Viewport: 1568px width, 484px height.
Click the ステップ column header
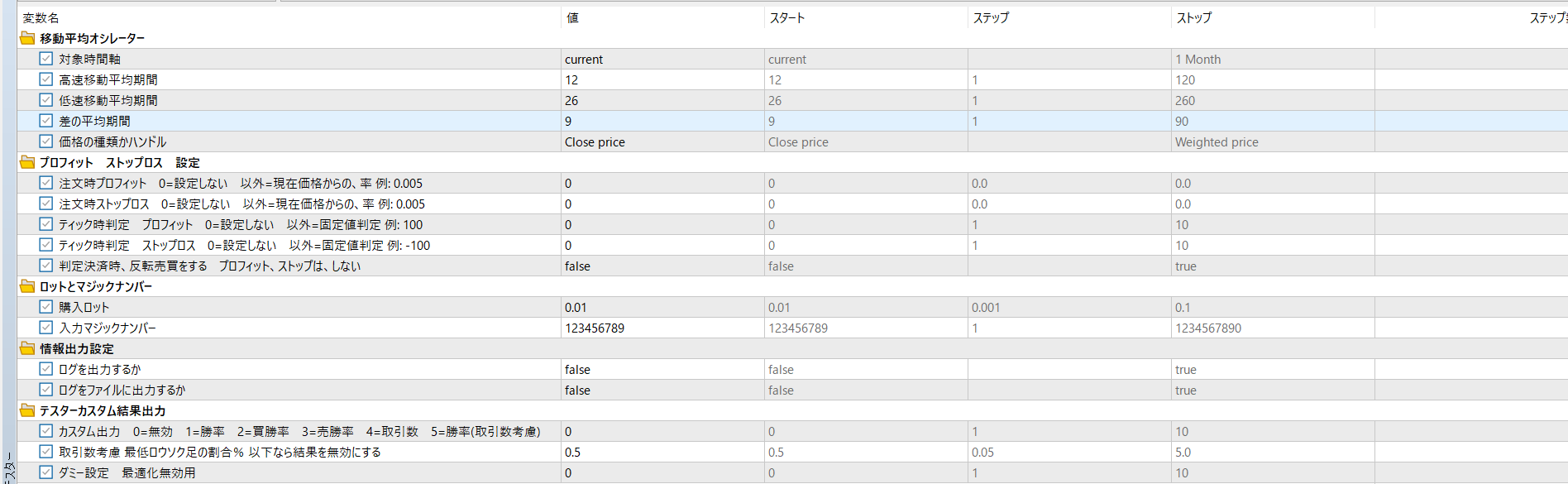coord(991,17)
